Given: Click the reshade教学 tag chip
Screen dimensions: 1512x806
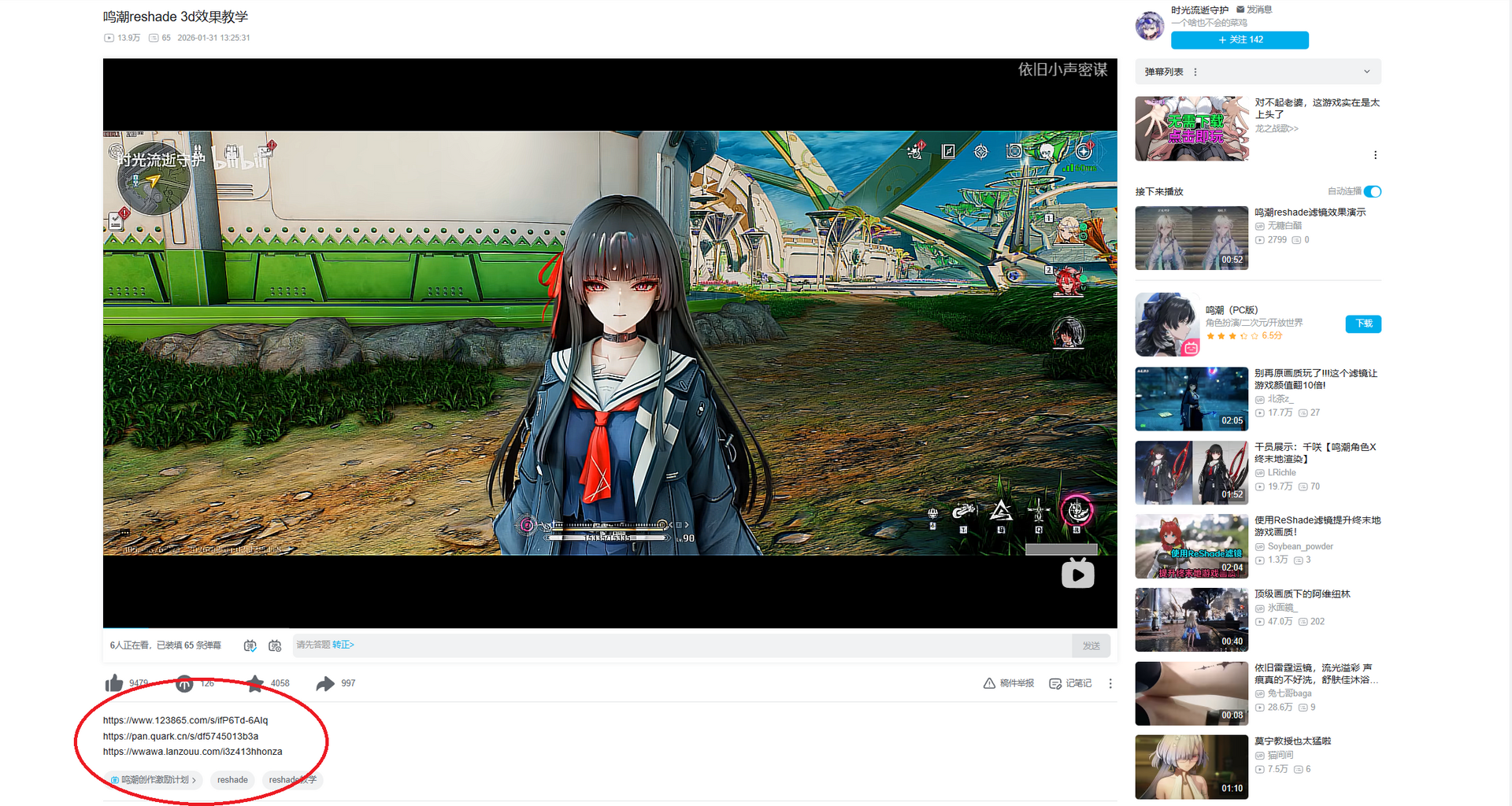Looking at the screenshot, I should coord(292,780).
